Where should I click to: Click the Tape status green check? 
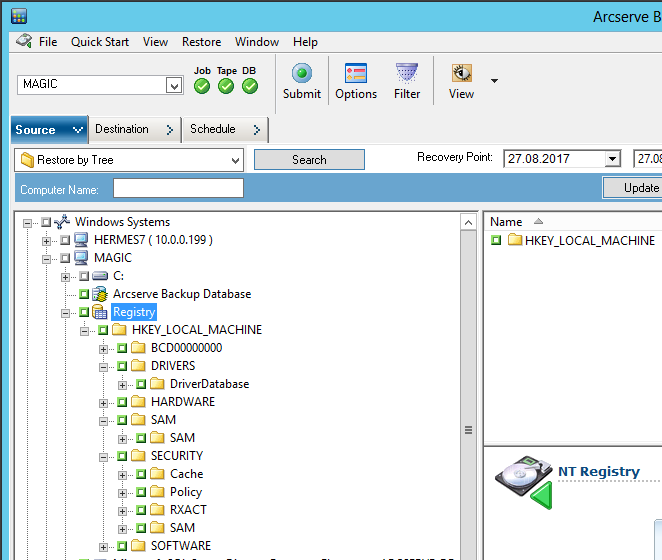tap(226, 86)
